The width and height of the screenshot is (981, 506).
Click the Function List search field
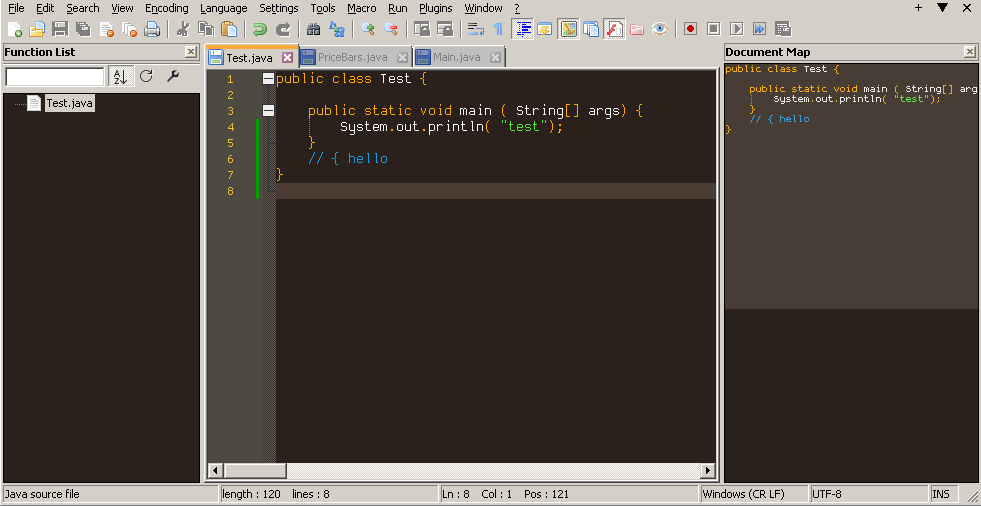pyautogui.click(x=55, y=76)
